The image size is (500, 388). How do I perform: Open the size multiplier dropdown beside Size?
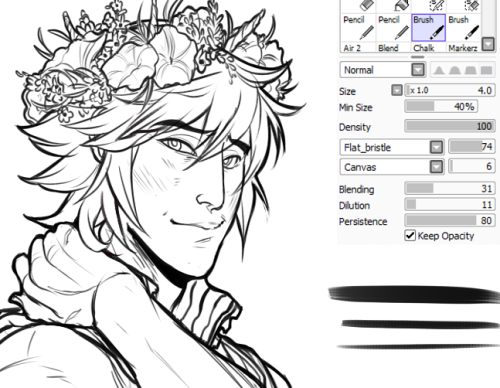pos(397,90)
